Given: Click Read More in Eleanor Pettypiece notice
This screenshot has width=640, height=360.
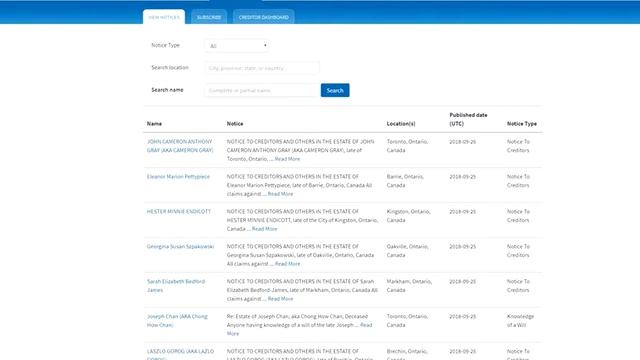Looking at the screenshot, I should 280,194.
